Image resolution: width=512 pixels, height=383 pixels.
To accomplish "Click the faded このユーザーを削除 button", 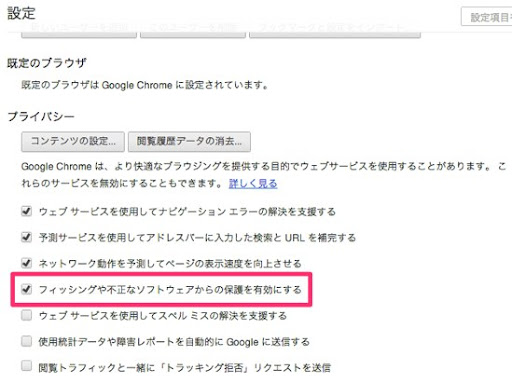I will point(193,31).
